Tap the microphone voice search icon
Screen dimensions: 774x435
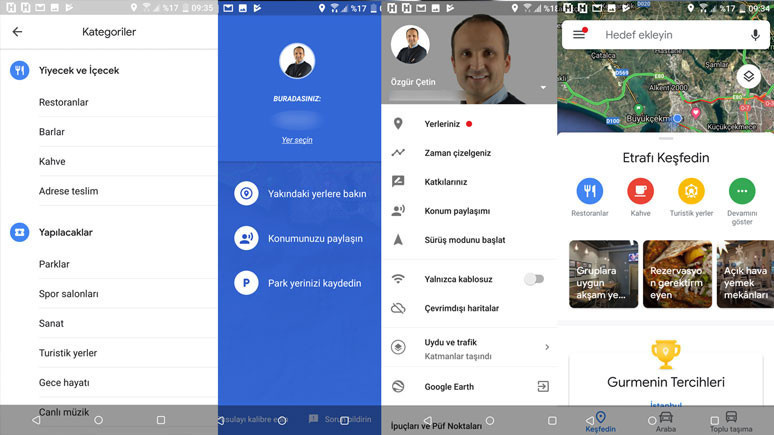755,35
